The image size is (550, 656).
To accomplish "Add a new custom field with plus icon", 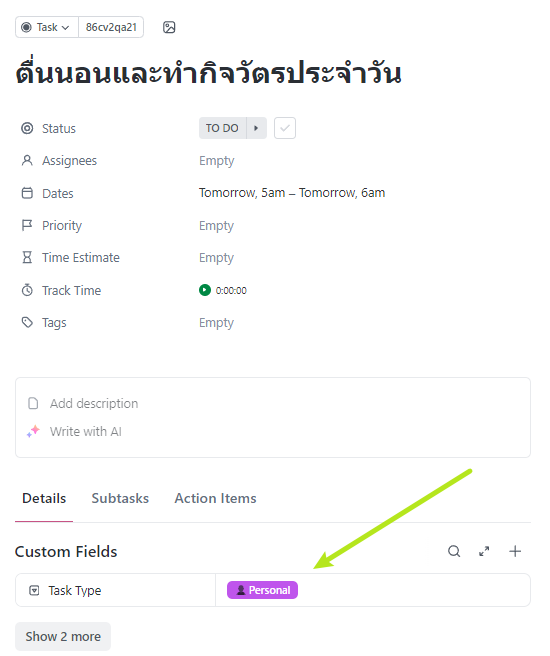I will coord(515,551).
